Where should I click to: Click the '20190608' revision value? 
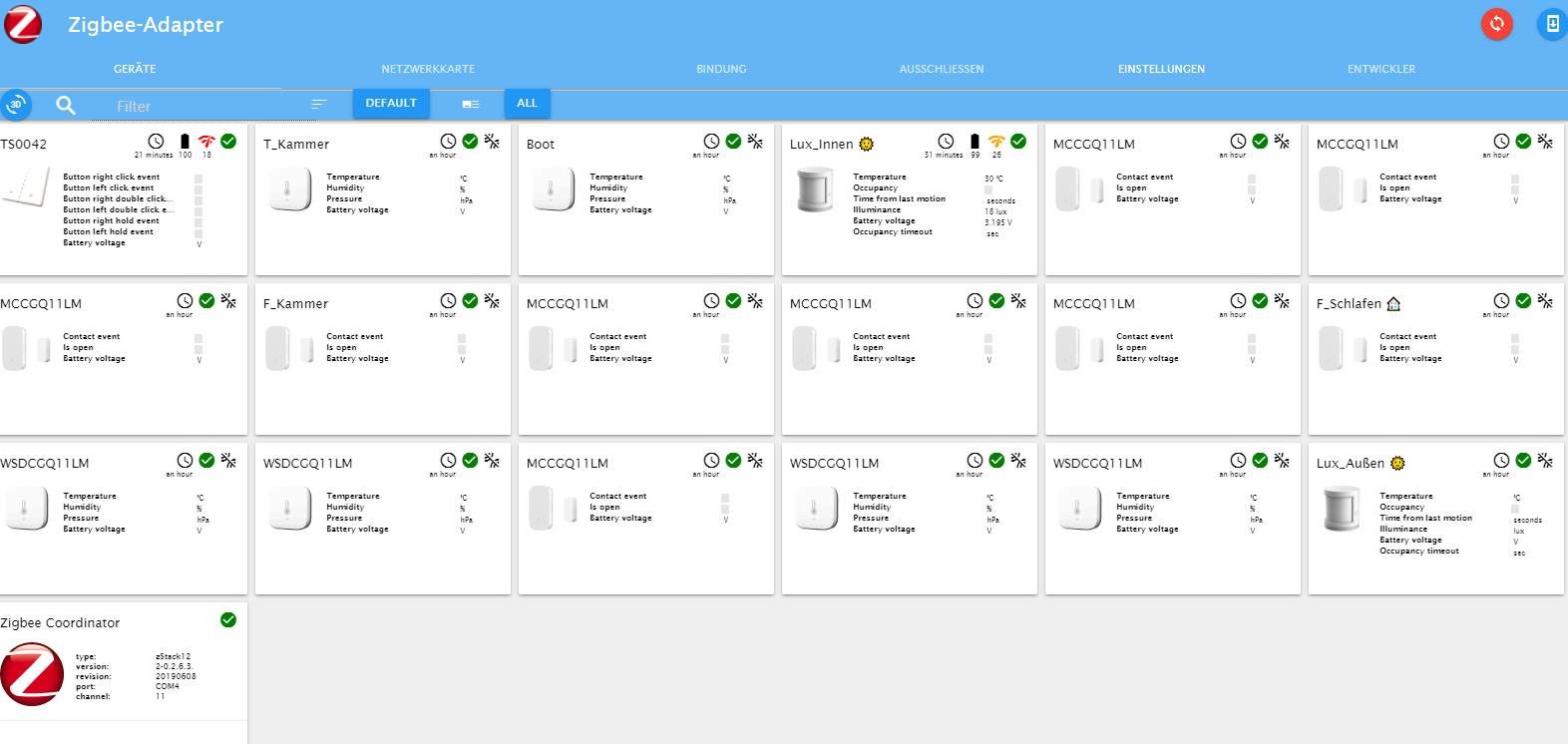point(176,676)
